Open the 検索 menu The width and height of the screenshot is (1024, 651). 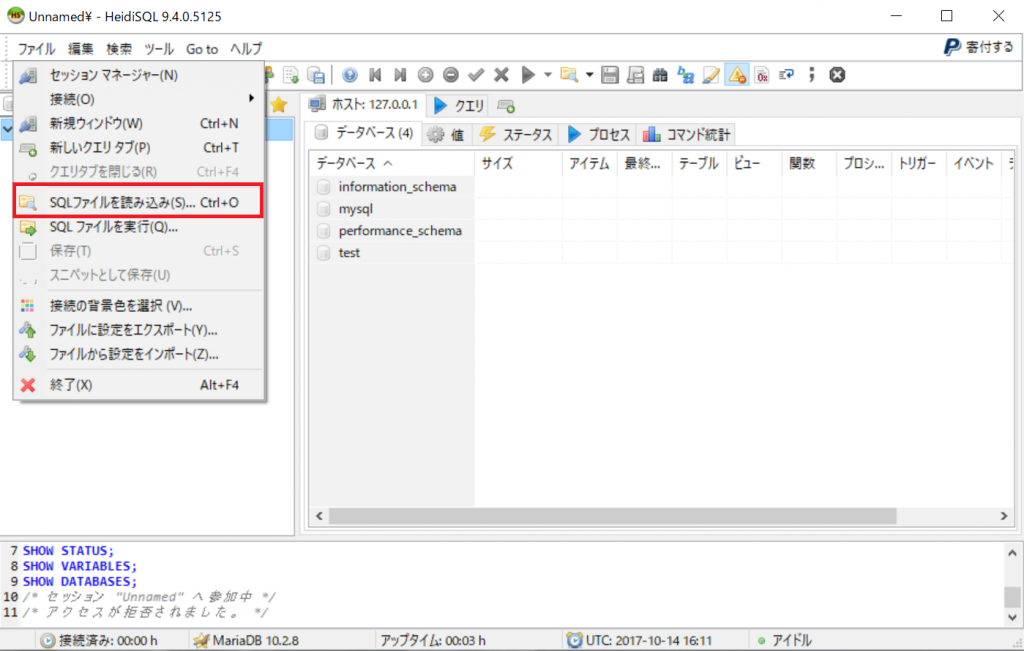119,49
